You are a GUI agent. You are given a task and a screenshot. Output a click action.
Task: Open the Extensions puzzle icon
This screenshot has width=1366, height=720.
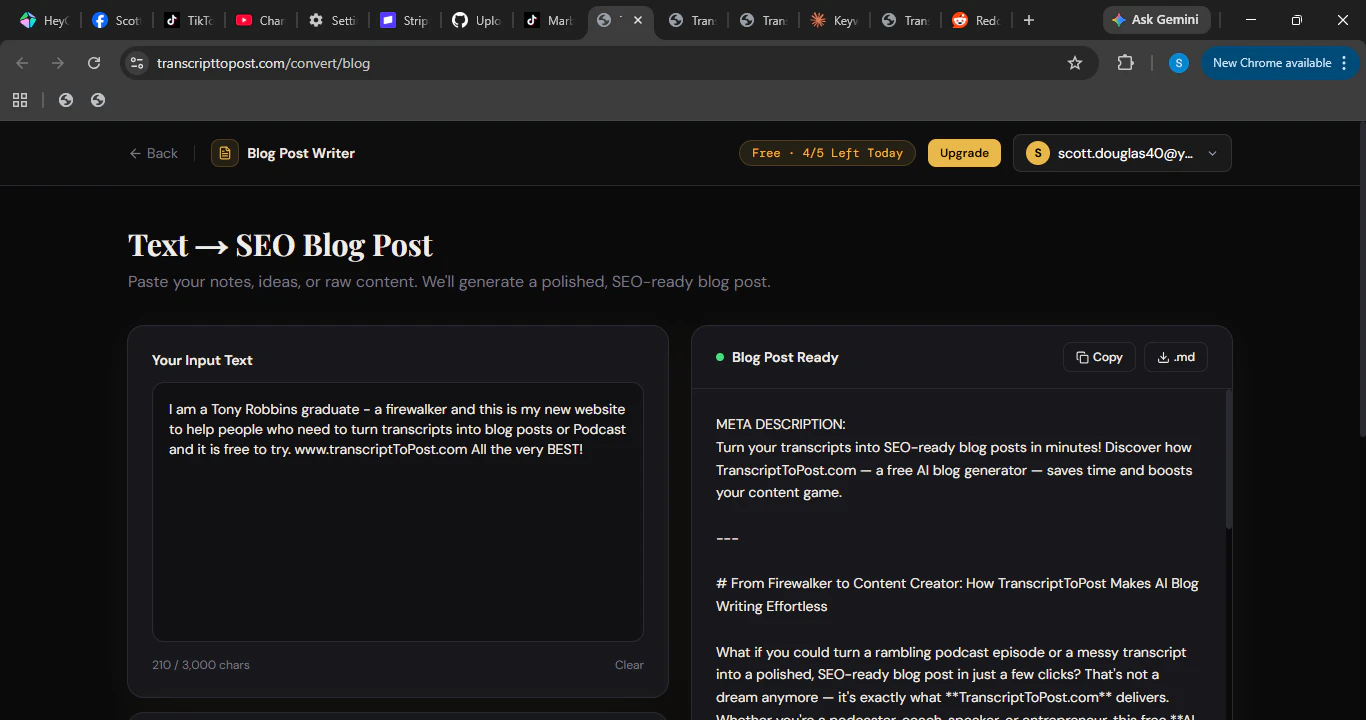point(1126,63)
